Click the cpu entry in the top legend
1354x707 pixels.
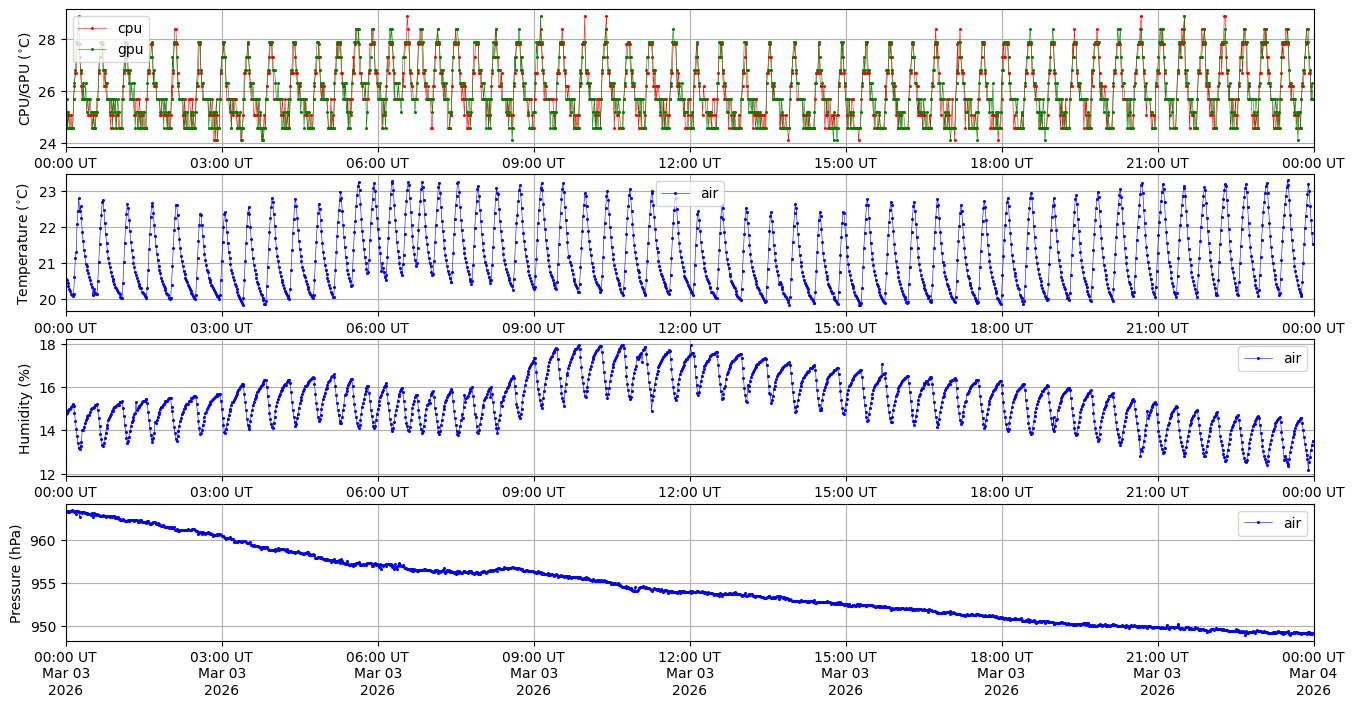coord(130,28)
